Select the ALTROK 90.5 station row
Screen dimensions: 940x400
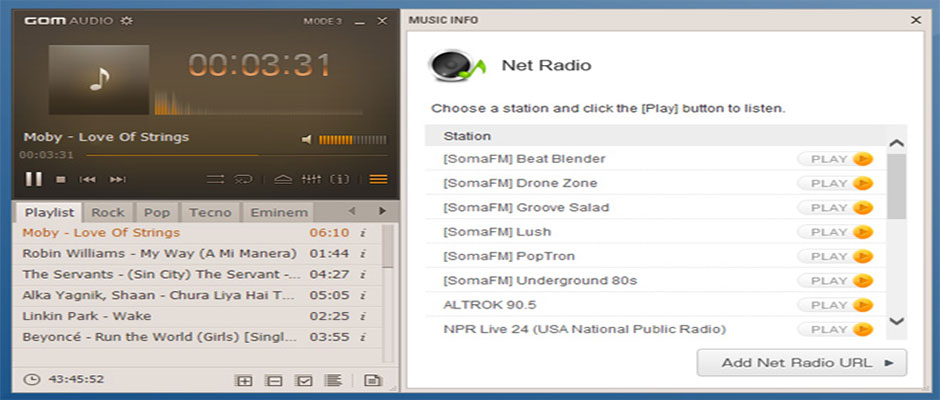pos(655,305)
